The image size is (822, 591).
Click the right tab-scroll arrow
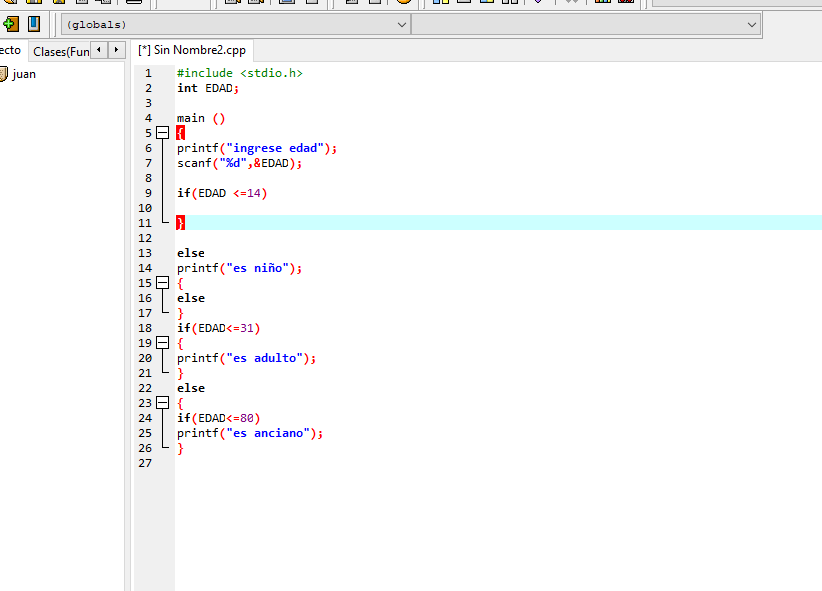tap(116, 50)
